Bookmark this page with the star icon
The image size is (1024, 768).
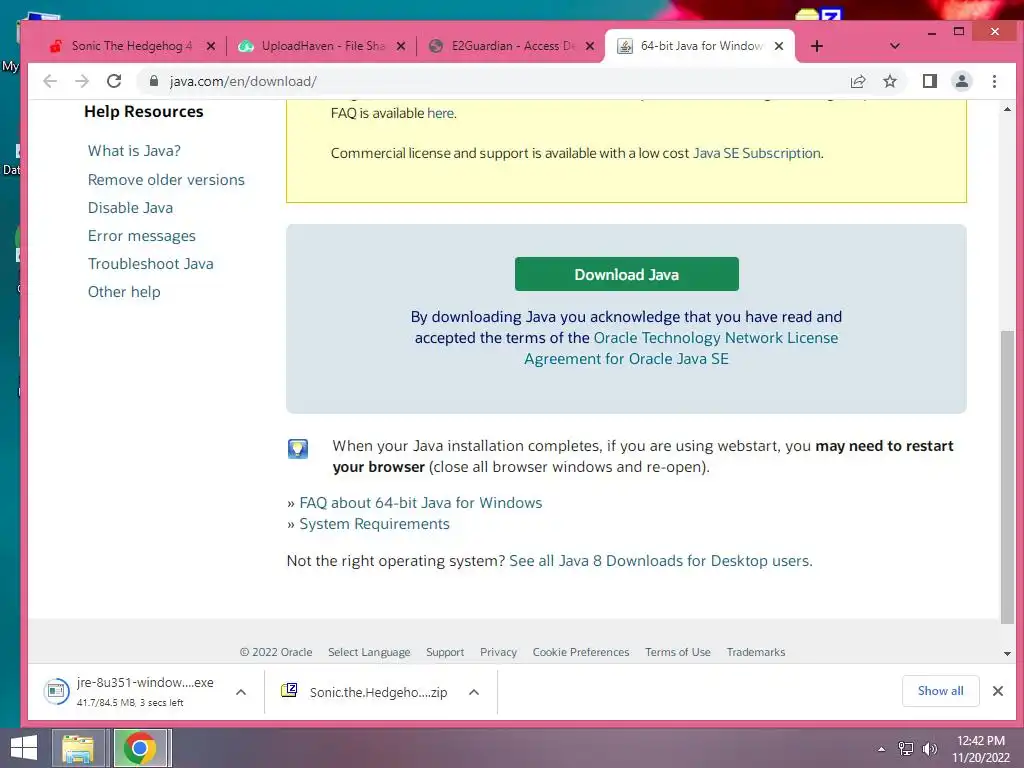889,81
